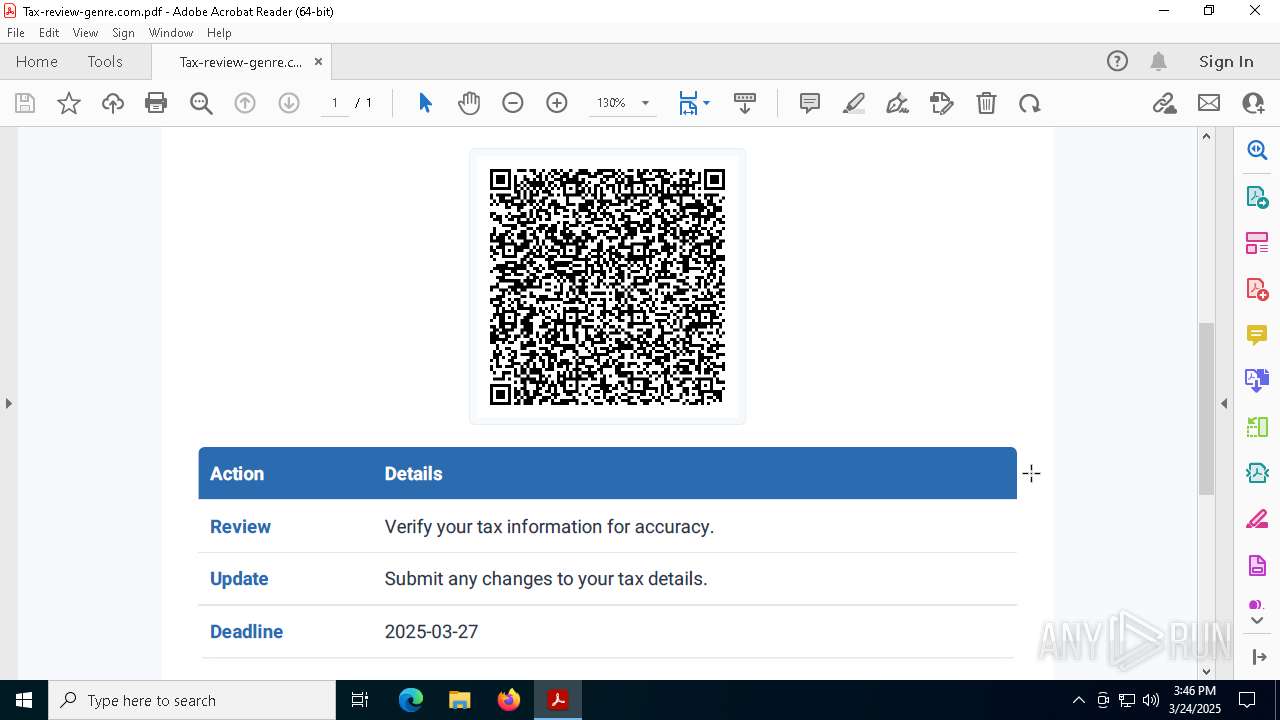Collapse the right tools pane arrow

tap(1224, 403)
